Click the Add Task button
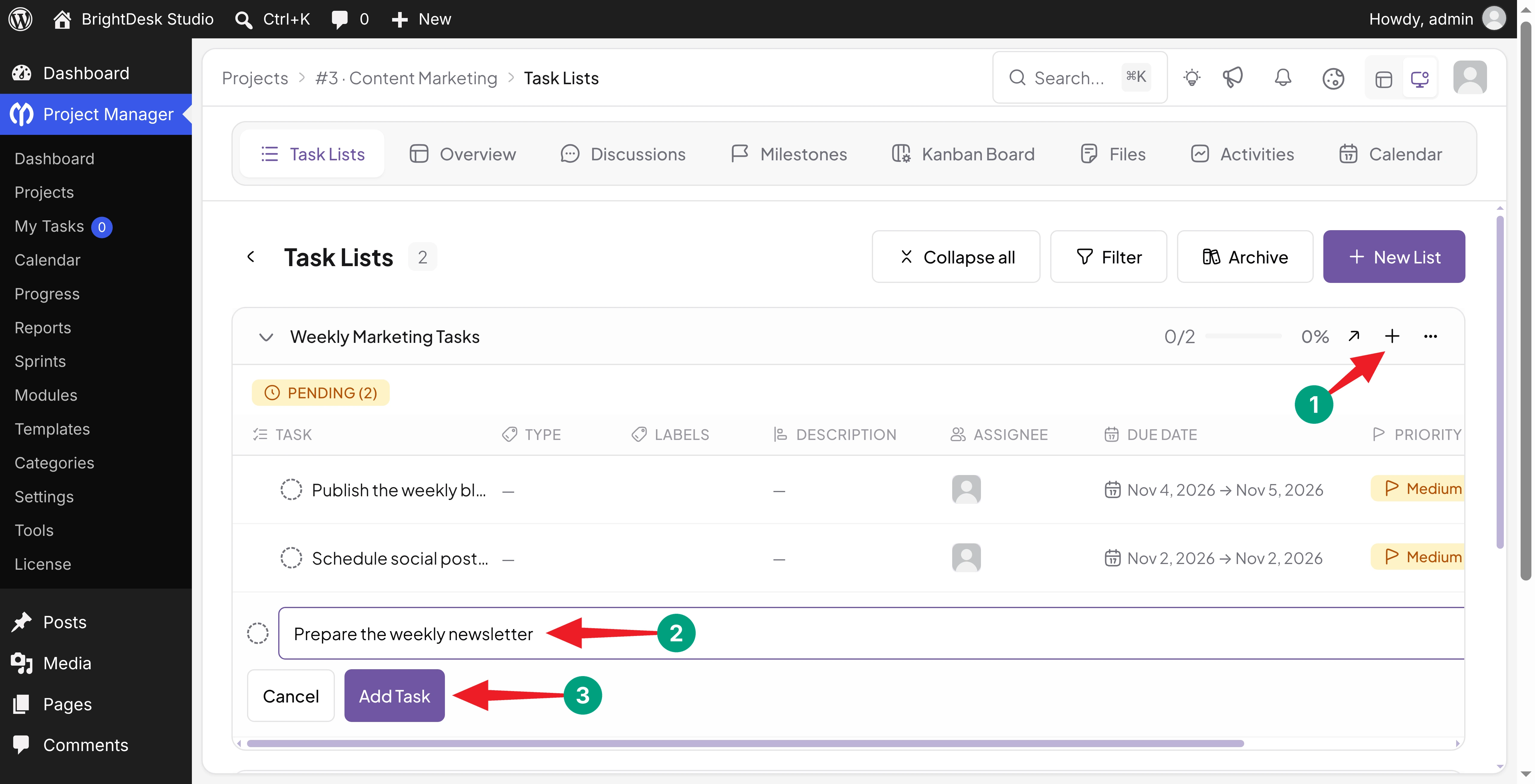1535x784 pixels. (395, 696)
